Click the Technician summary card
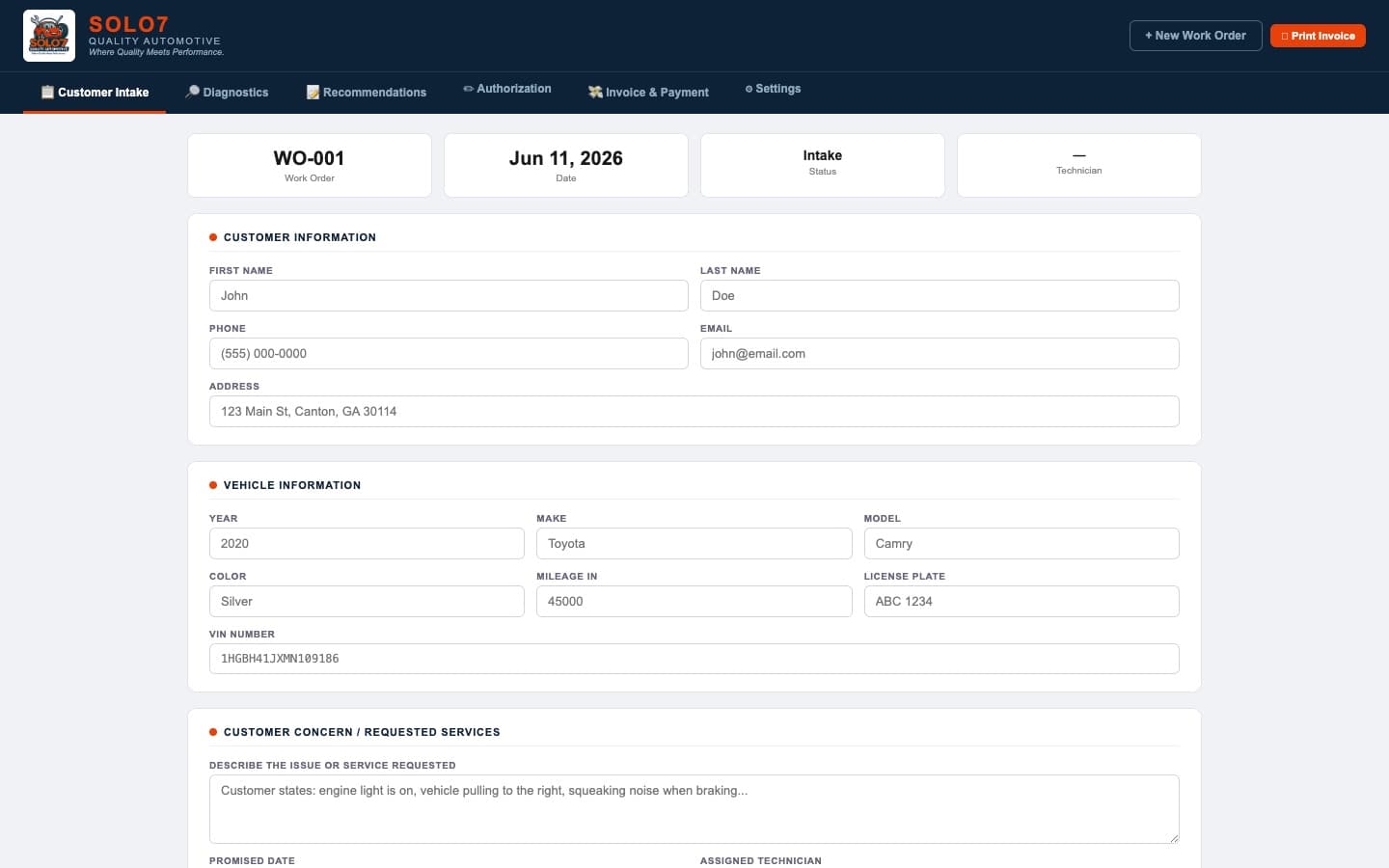 coord(1079,165)
